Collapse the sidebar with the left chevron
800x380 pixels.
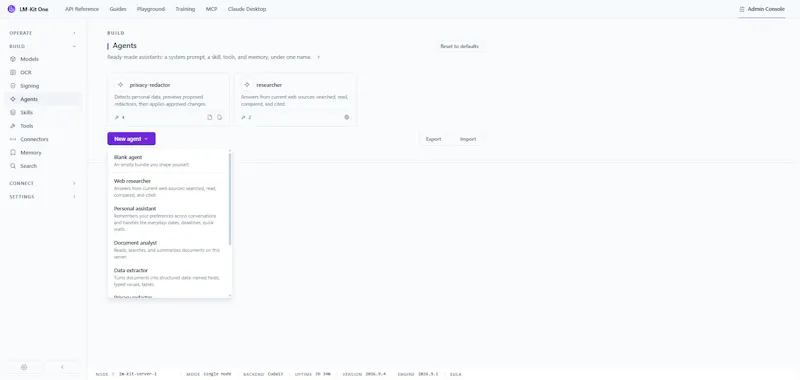(62, 367)
